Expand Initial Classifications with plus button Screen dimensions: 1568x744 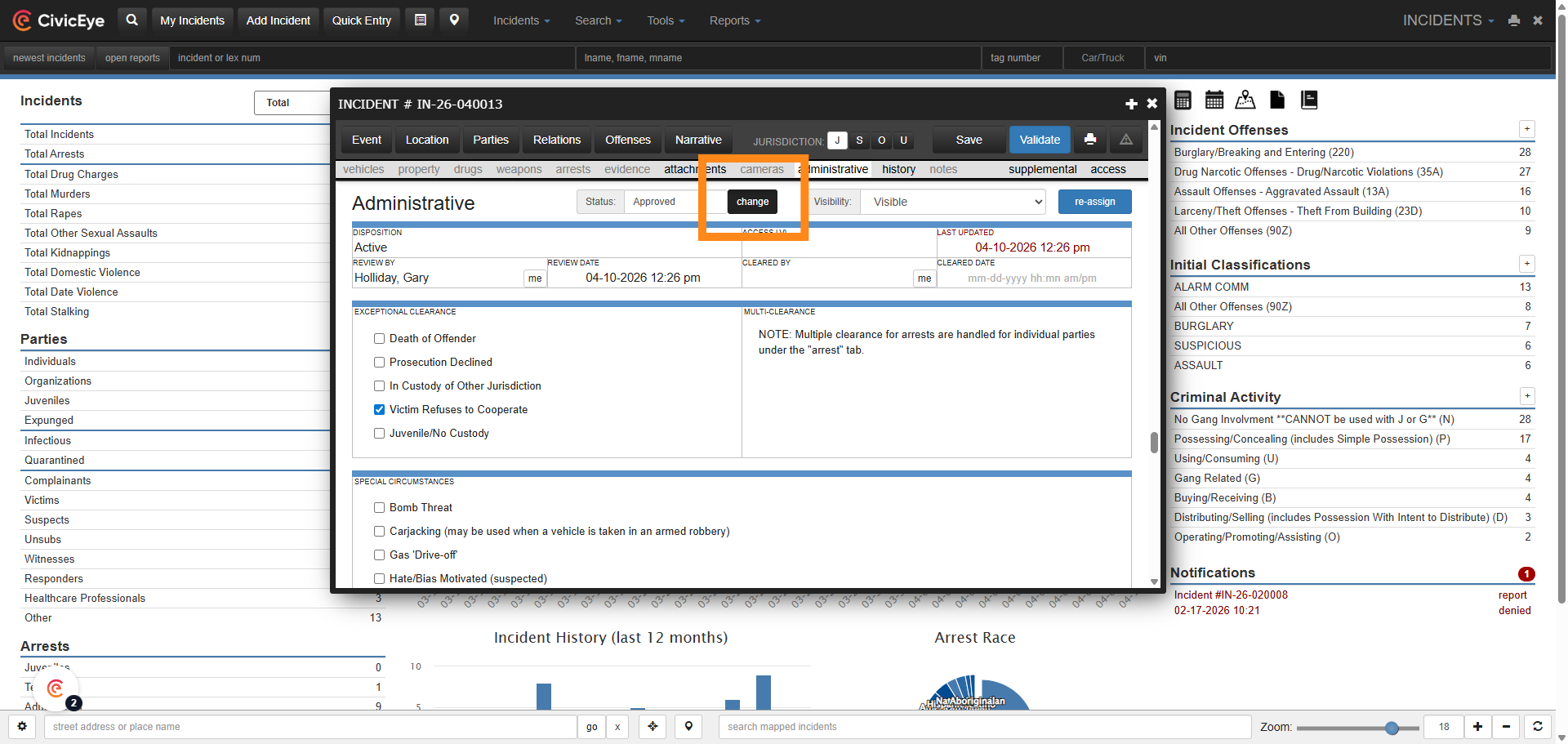pos(1526,264)
